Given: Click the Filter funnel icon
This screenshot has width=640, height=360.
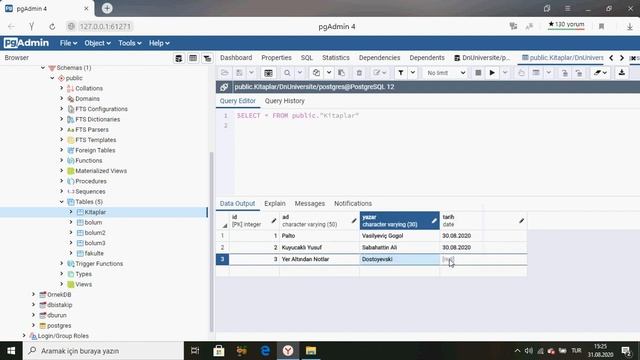Looking at the screenshot, I should 401,73.
